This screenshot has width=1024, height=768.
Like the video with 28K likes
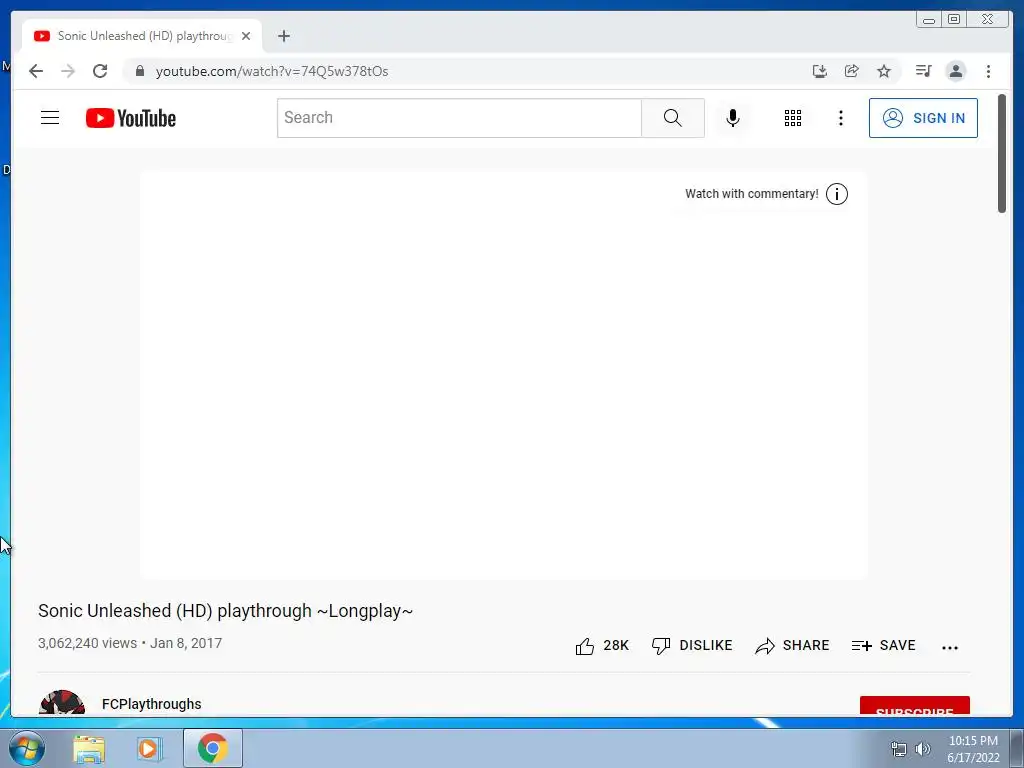pyautogui.click(x=601, y=645)
